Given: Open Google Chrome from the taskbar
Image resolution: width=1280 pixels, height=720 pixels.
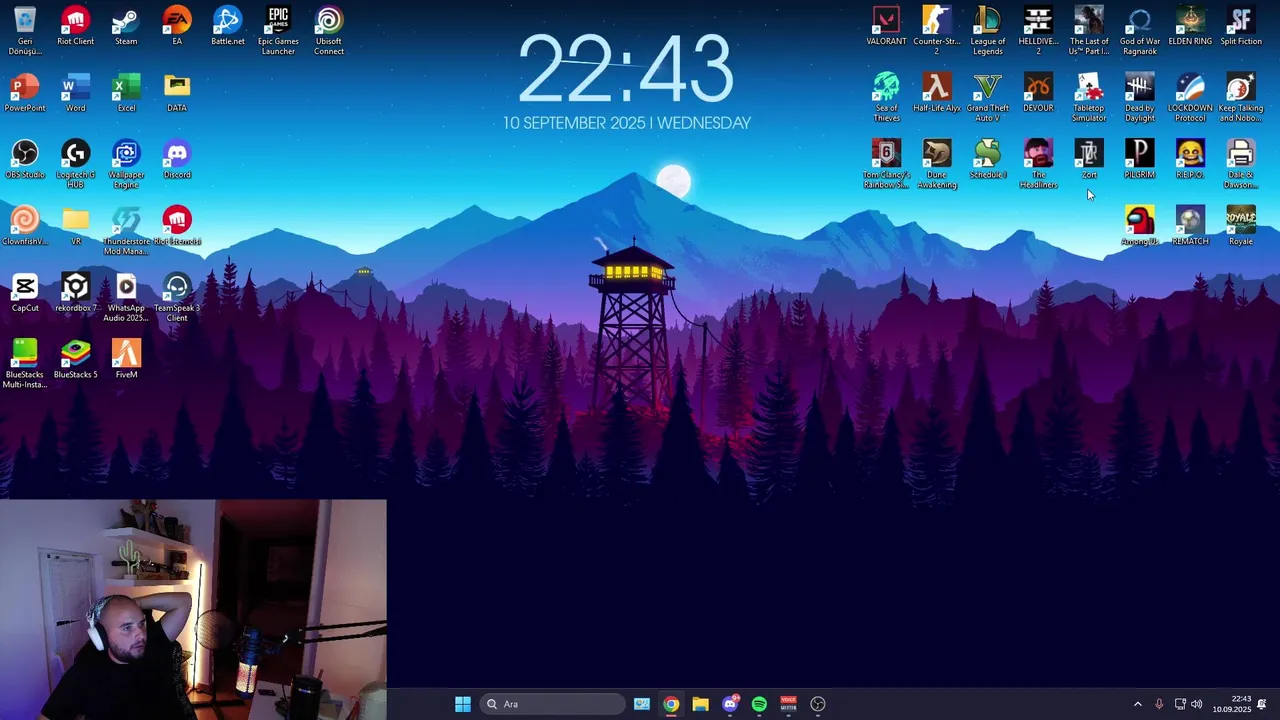Looking at the screenshot, I should point(671,704).
